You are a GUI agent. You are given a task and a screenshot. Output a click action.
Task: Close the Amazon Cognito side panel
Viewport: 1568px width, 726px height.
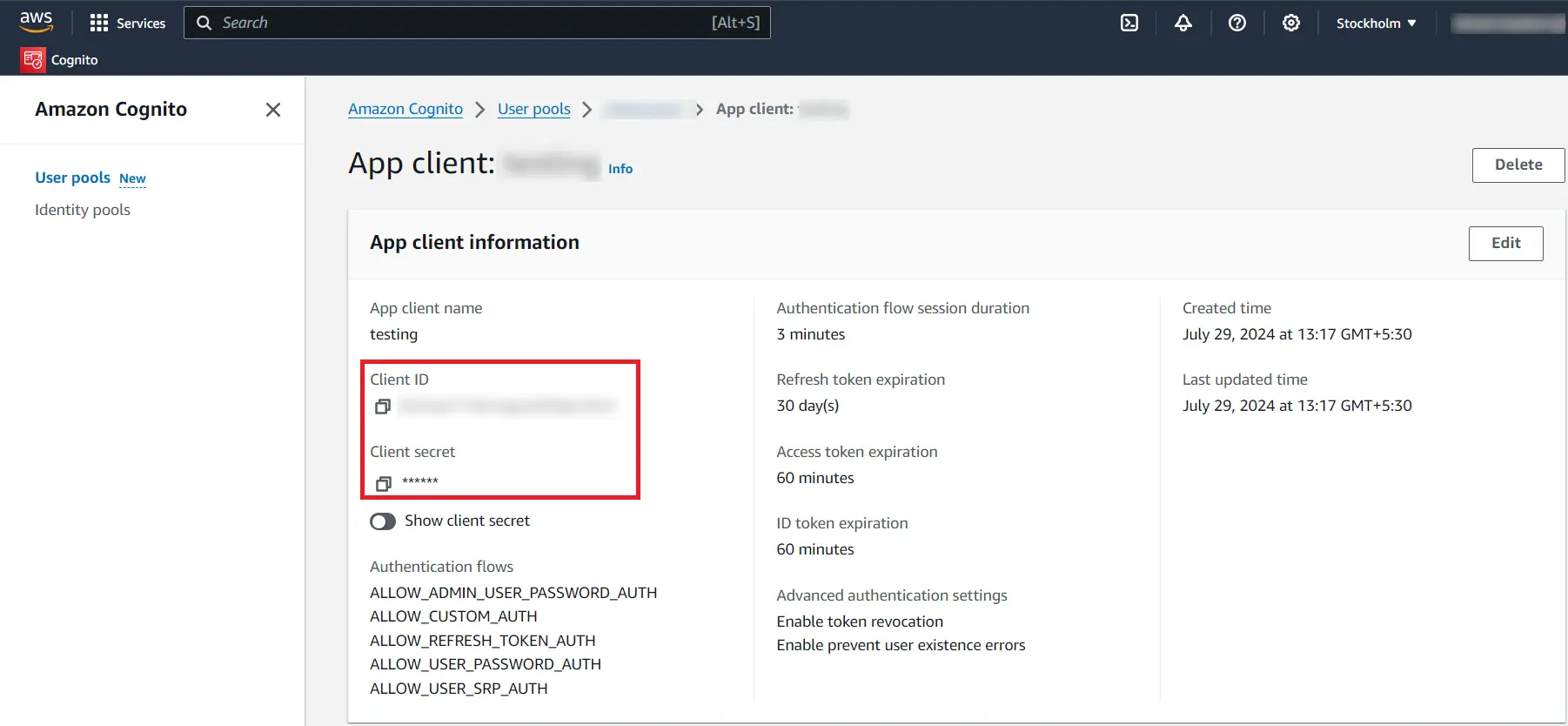point(273,110)
